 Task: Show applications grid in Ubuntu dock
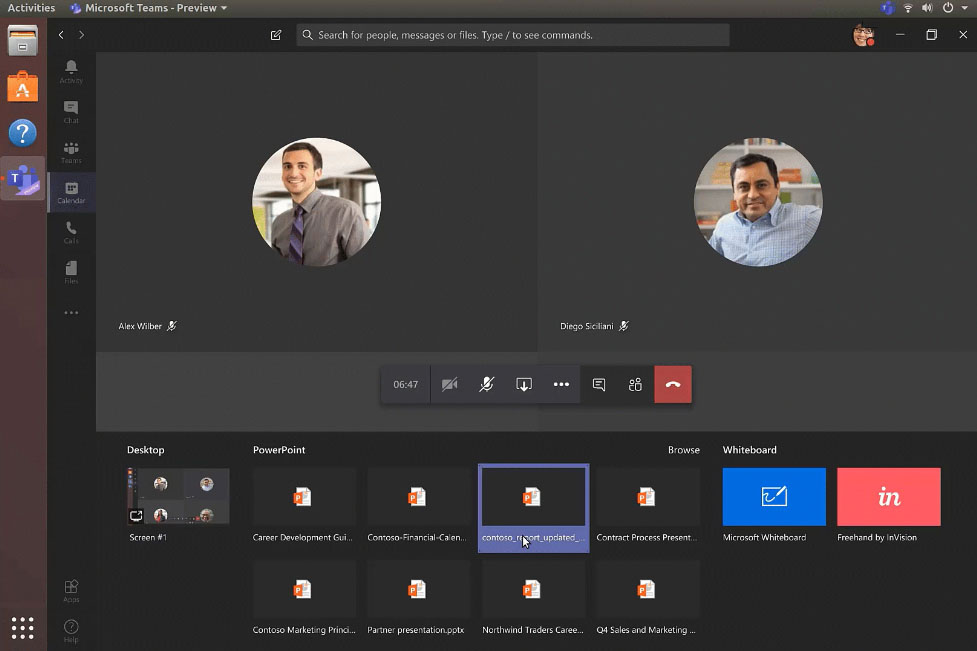click(22, 628)
